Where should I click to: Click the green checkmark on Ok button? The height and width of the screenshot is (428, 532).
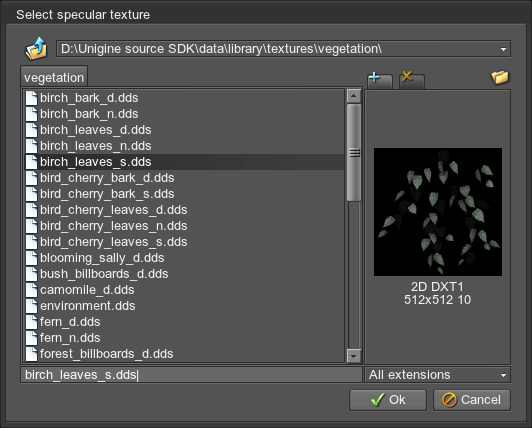[378, 399]
